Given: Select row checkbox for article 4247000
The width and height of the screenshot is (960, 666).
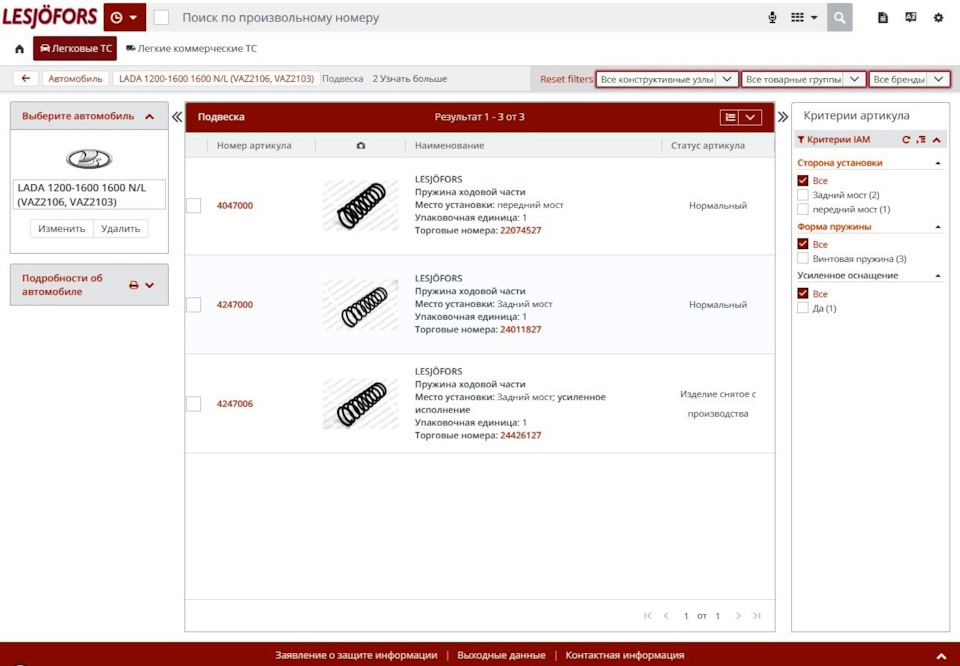Looking at the screenshot, I should 193,305.
